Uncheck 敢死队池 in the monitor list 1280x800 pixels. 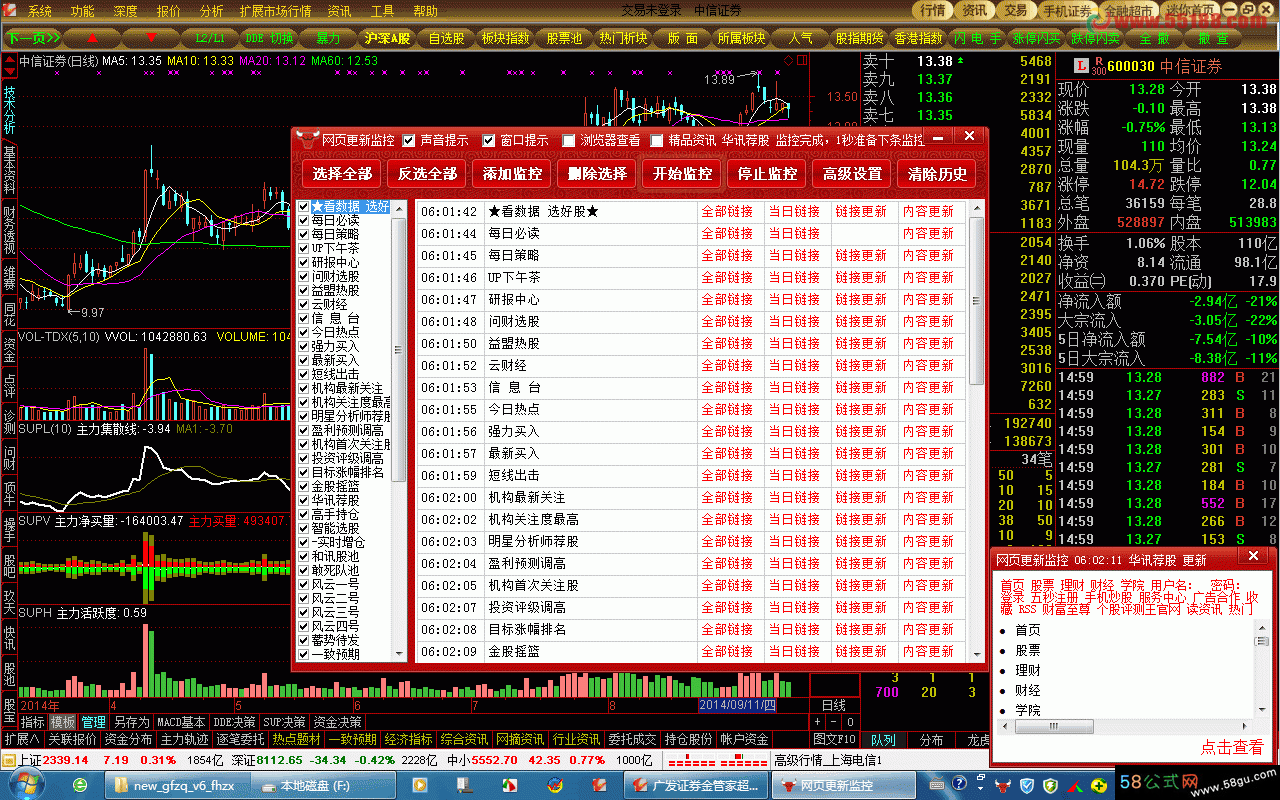click(304, 570)
